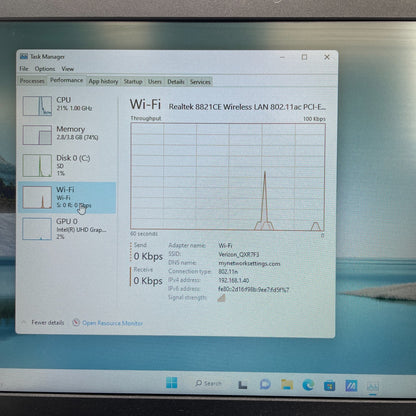Open the File menu
This screenshot has height=416, width=416.
(x=24, y=69)
